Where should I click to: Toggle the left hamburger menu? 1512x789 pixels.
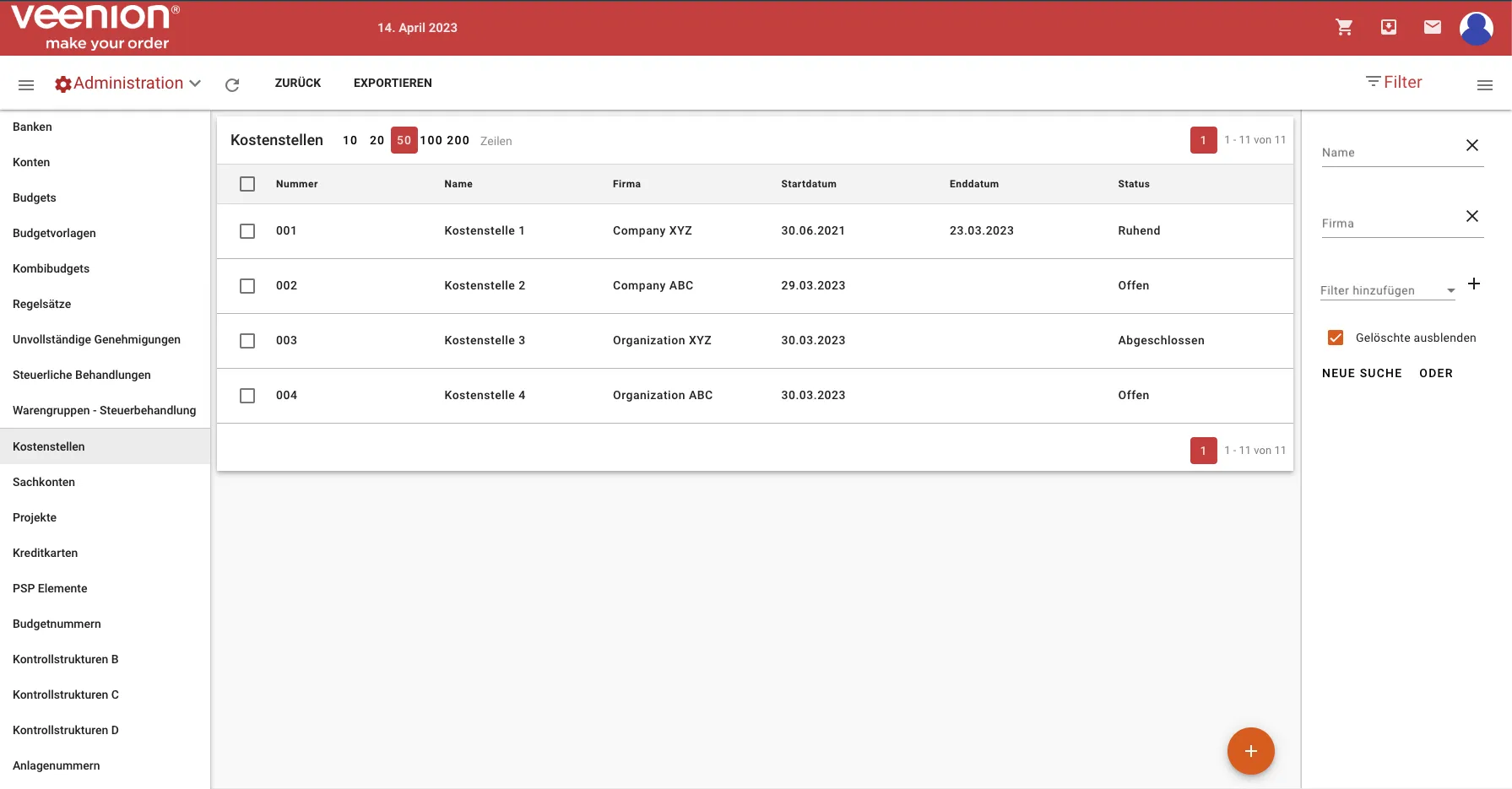26,84
